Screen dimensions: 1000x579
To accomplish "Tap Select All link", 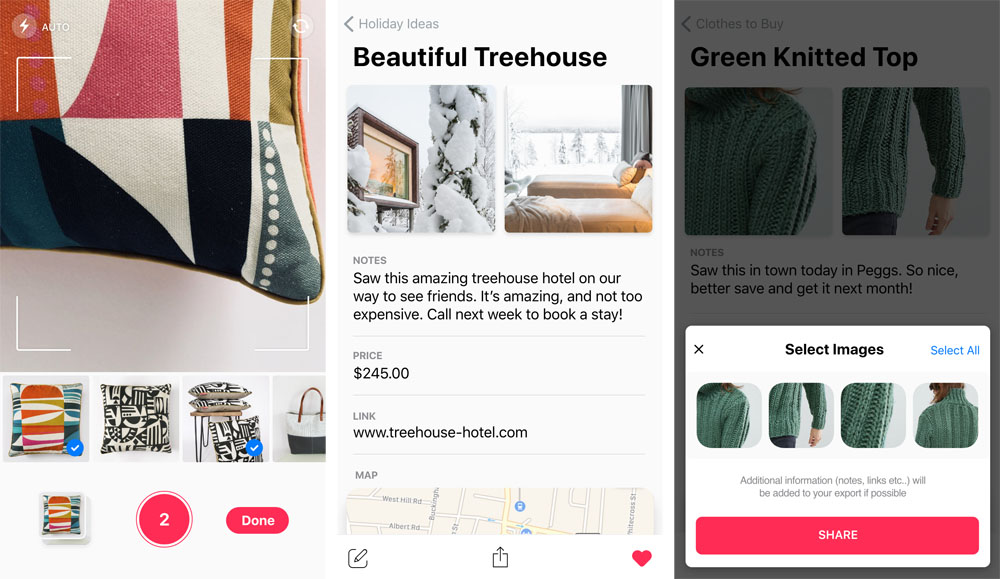I will [955, 350].
